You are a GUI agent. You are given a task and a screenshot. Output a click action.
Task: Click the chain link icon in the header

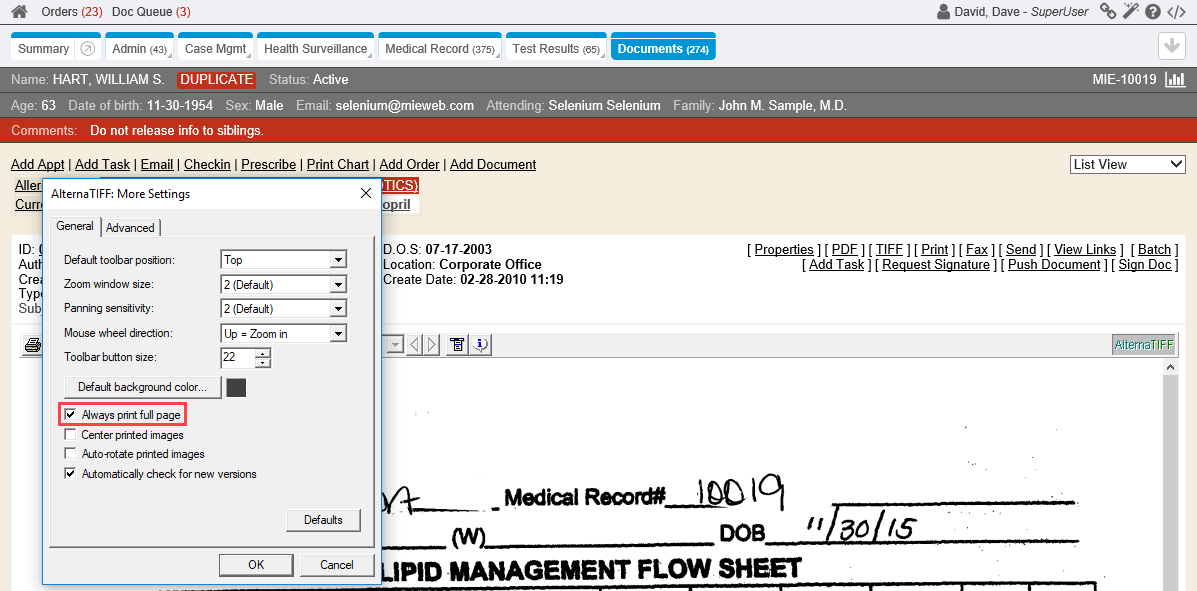click(x=1108, y=12)
